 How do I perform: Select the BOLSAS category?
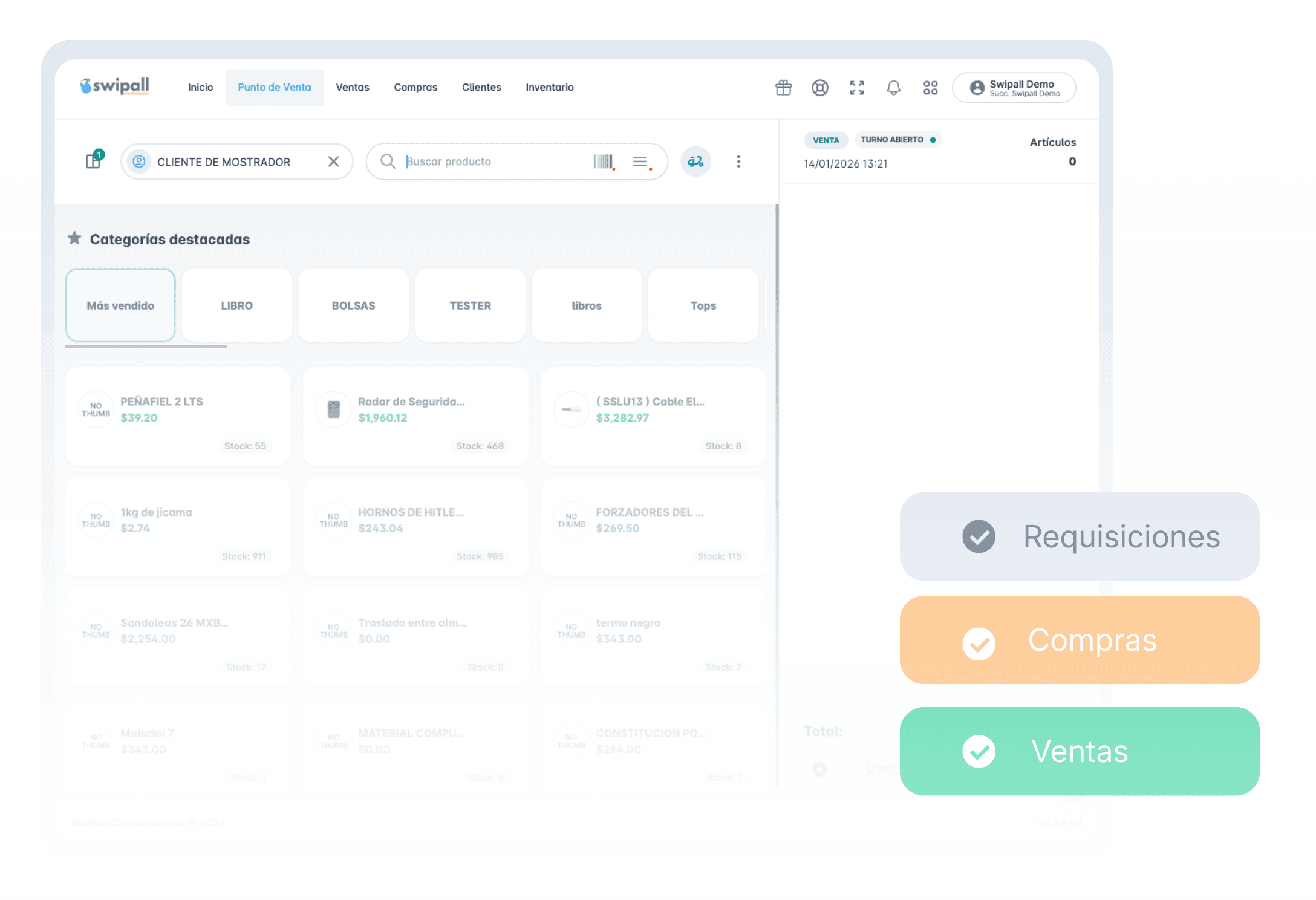[353, 305]
